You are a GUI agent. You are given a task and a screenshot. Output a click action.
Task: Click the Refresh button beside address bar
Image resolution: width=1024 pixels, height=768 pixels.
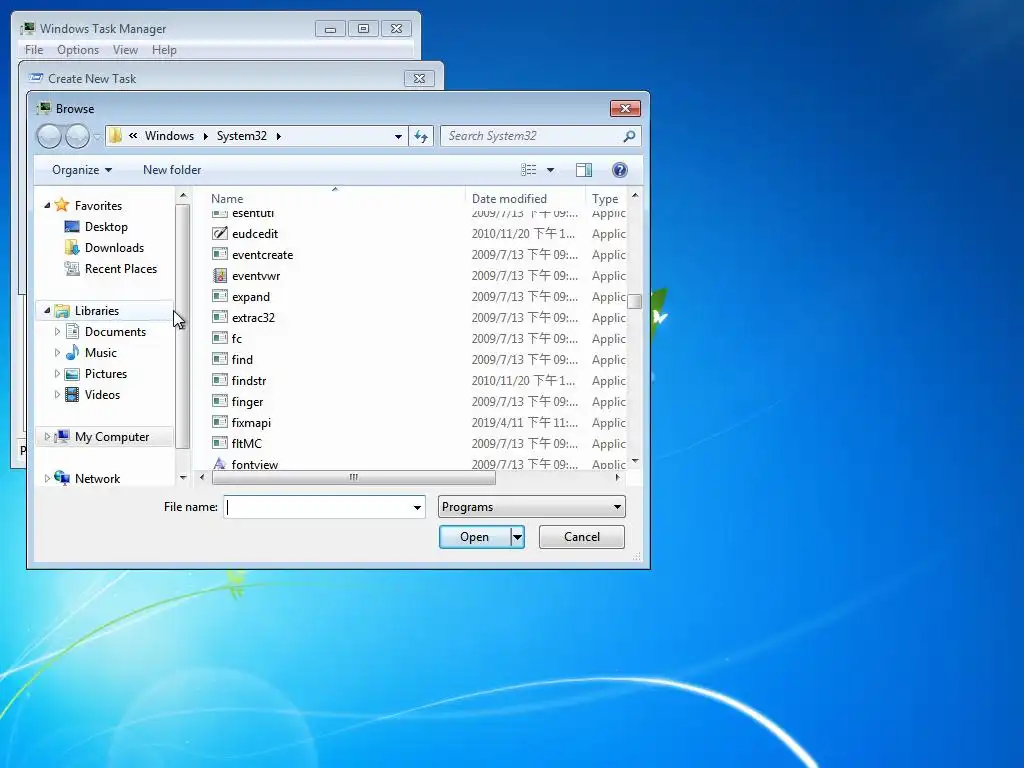(421, 136)
